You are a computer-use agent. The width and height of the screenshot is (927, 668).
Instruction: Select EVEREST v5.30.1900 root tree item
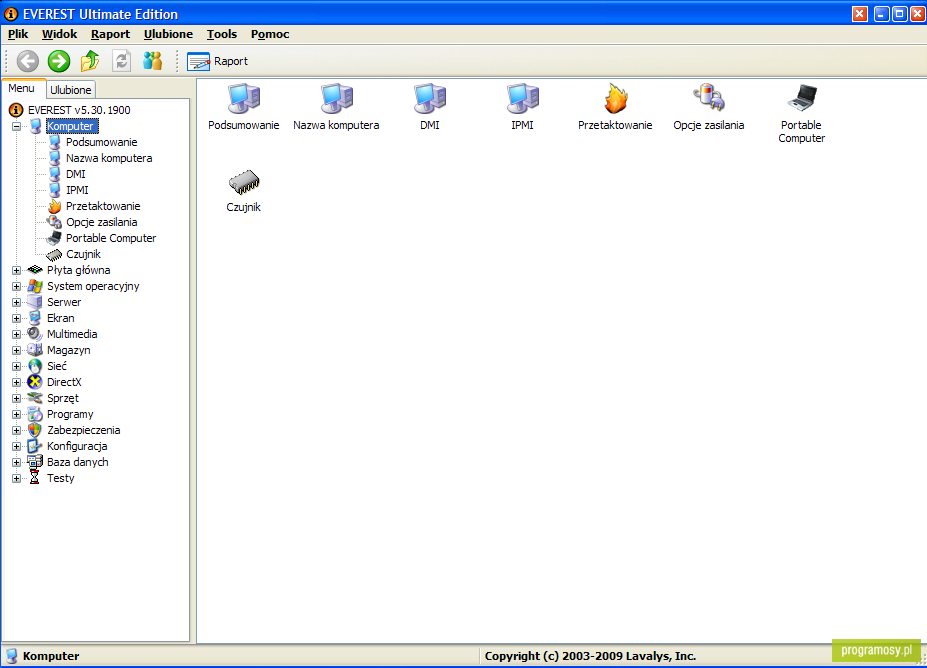click(x=79, y=110)
